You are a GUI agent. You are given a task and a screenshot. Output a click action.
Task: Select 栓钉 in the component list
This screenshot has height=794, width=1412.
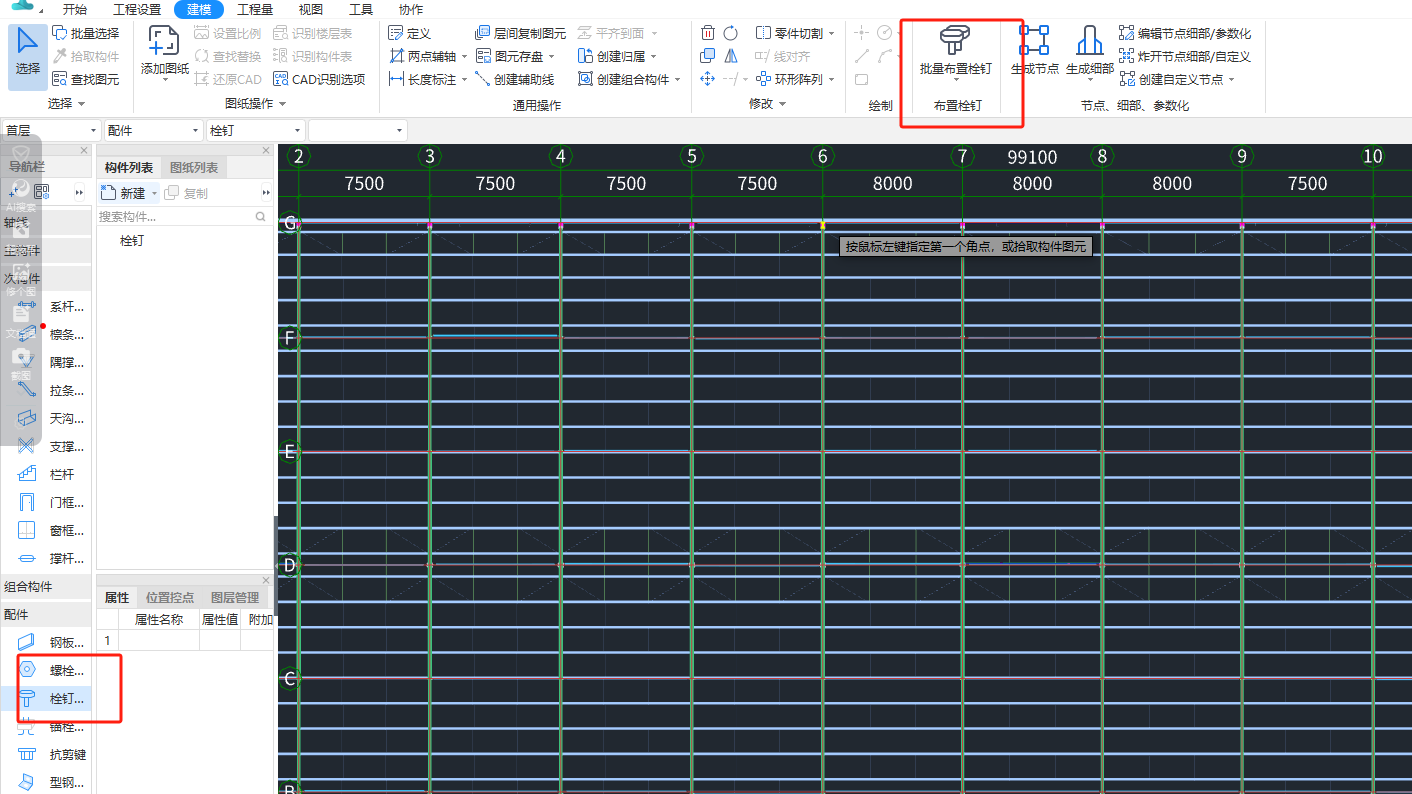(x=132, y=241)
